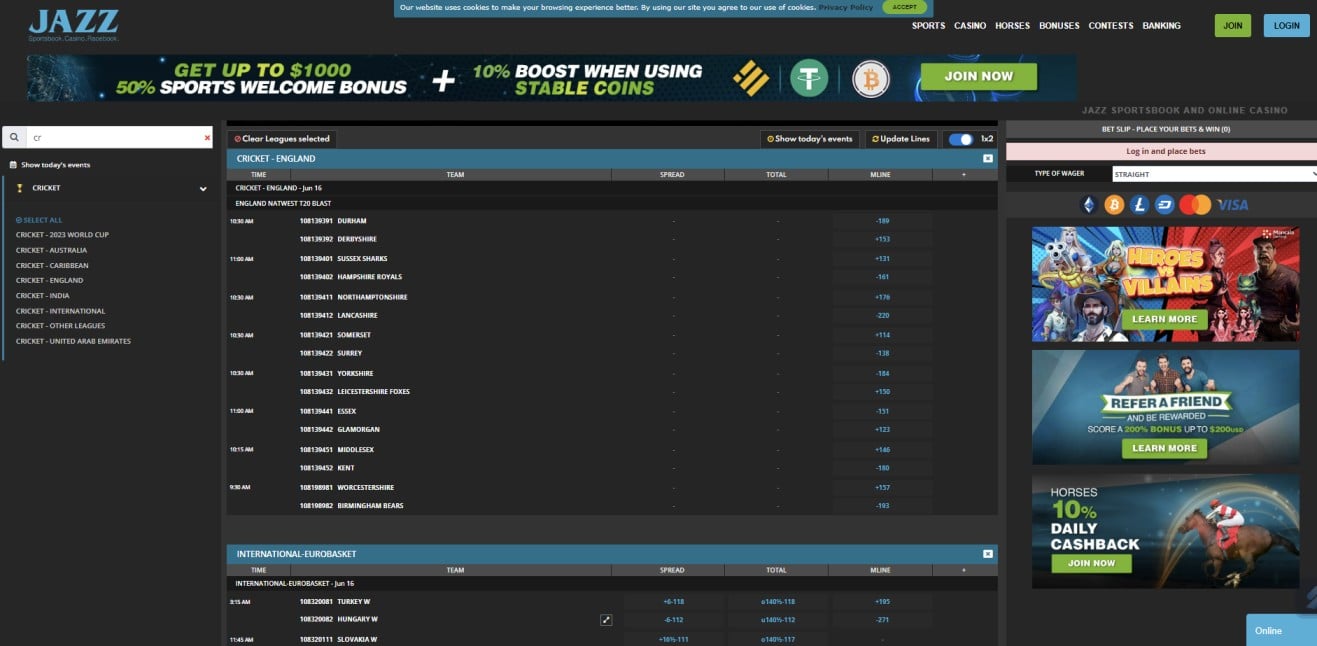The height and width of the screenshot is (646, 1317).
Task: Click the Mastercard payment icon
Action: click(x=1195, y=205)
